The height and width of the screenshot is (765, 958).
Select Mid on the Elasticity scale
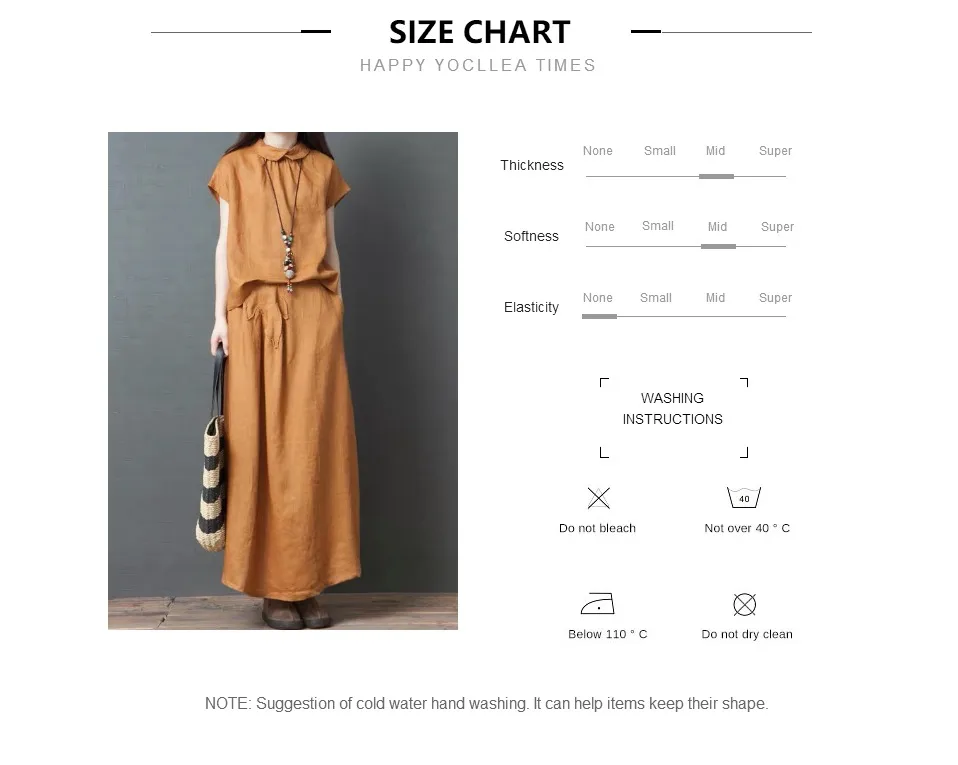[x=715, y=298]
